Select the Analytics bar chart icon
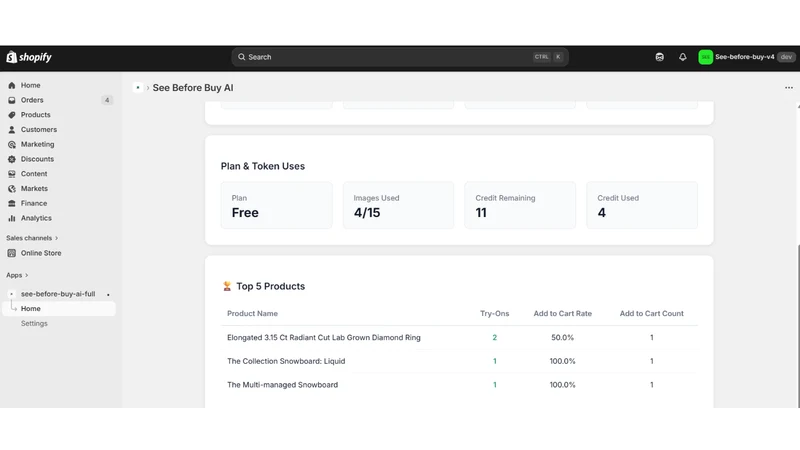The width and height of the screenshot is (800, 450). 12,218
